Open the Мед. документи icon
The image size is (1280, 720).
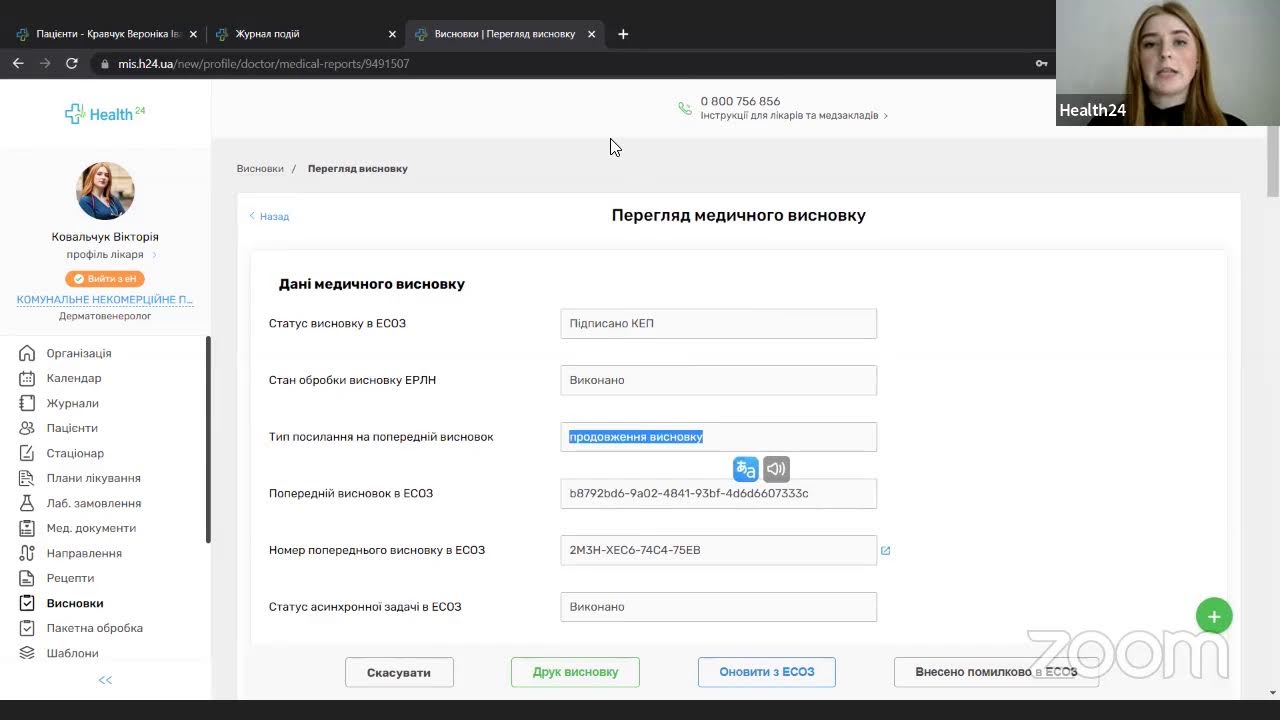pyautogui.click(x=27, y=528)
